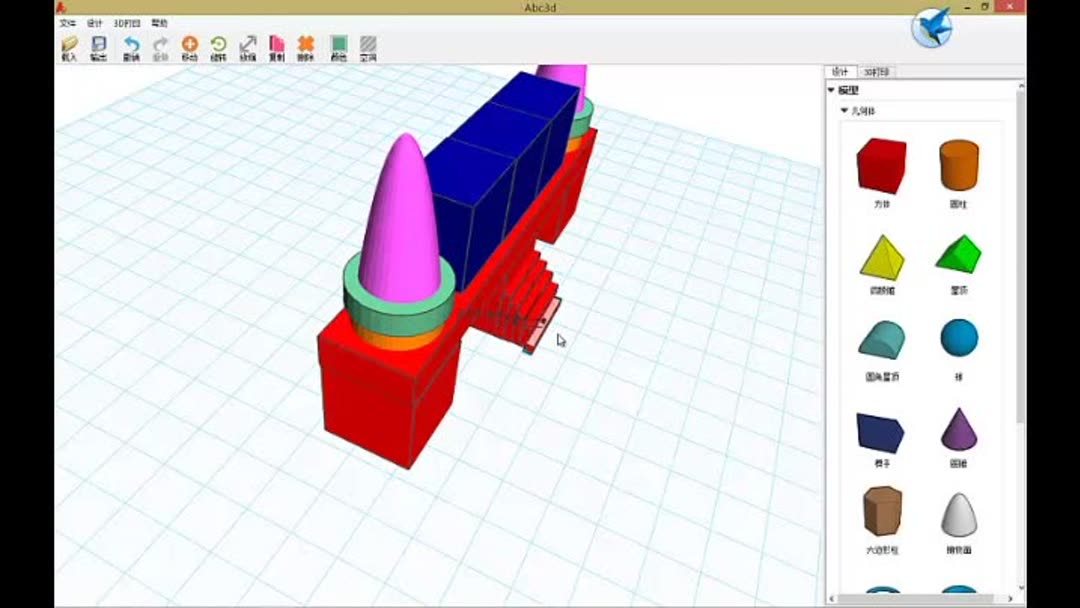Select the 旋转 rotate tool
The image size is (1080, 608).
[218, 47]
